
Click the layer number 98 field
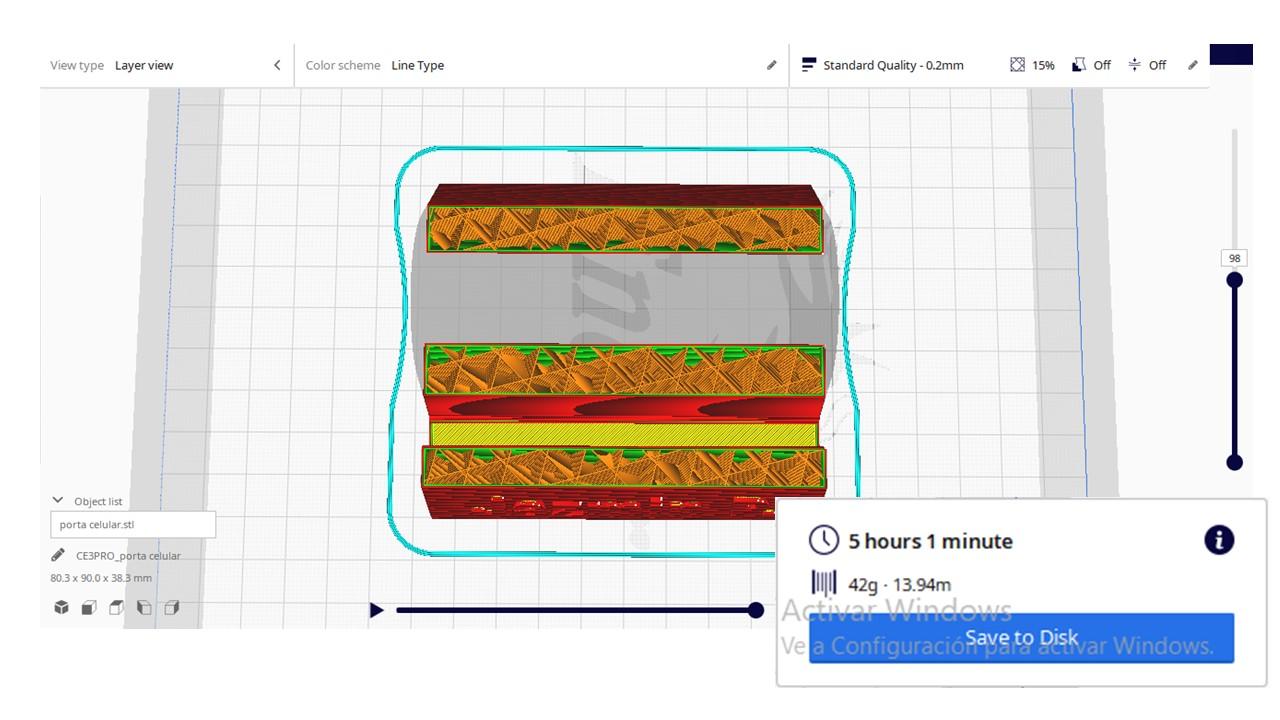(x=1234, y=258)
